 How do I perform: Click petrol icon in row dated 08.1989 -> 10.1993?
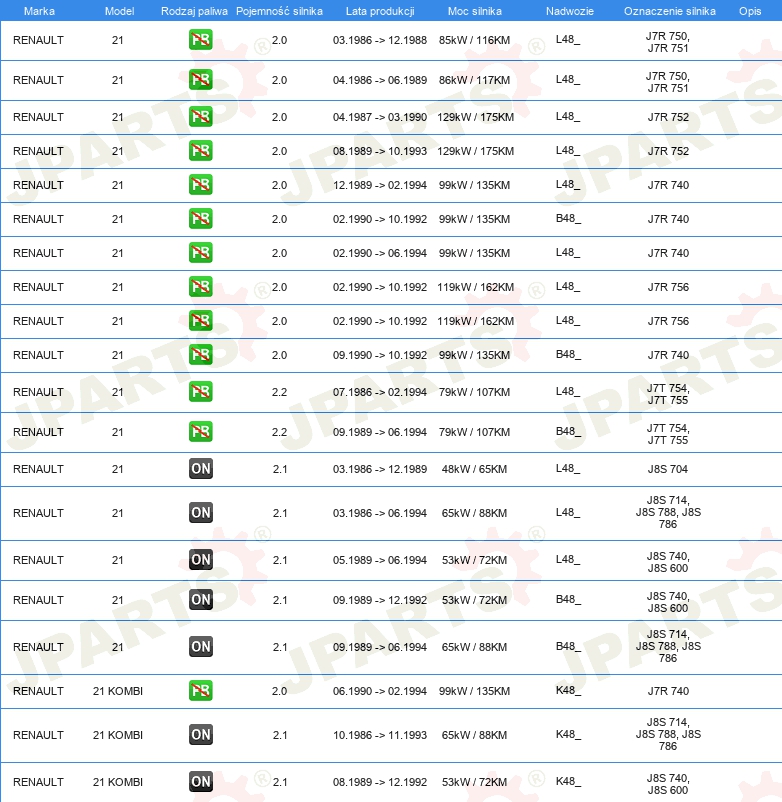click(200, 151)
